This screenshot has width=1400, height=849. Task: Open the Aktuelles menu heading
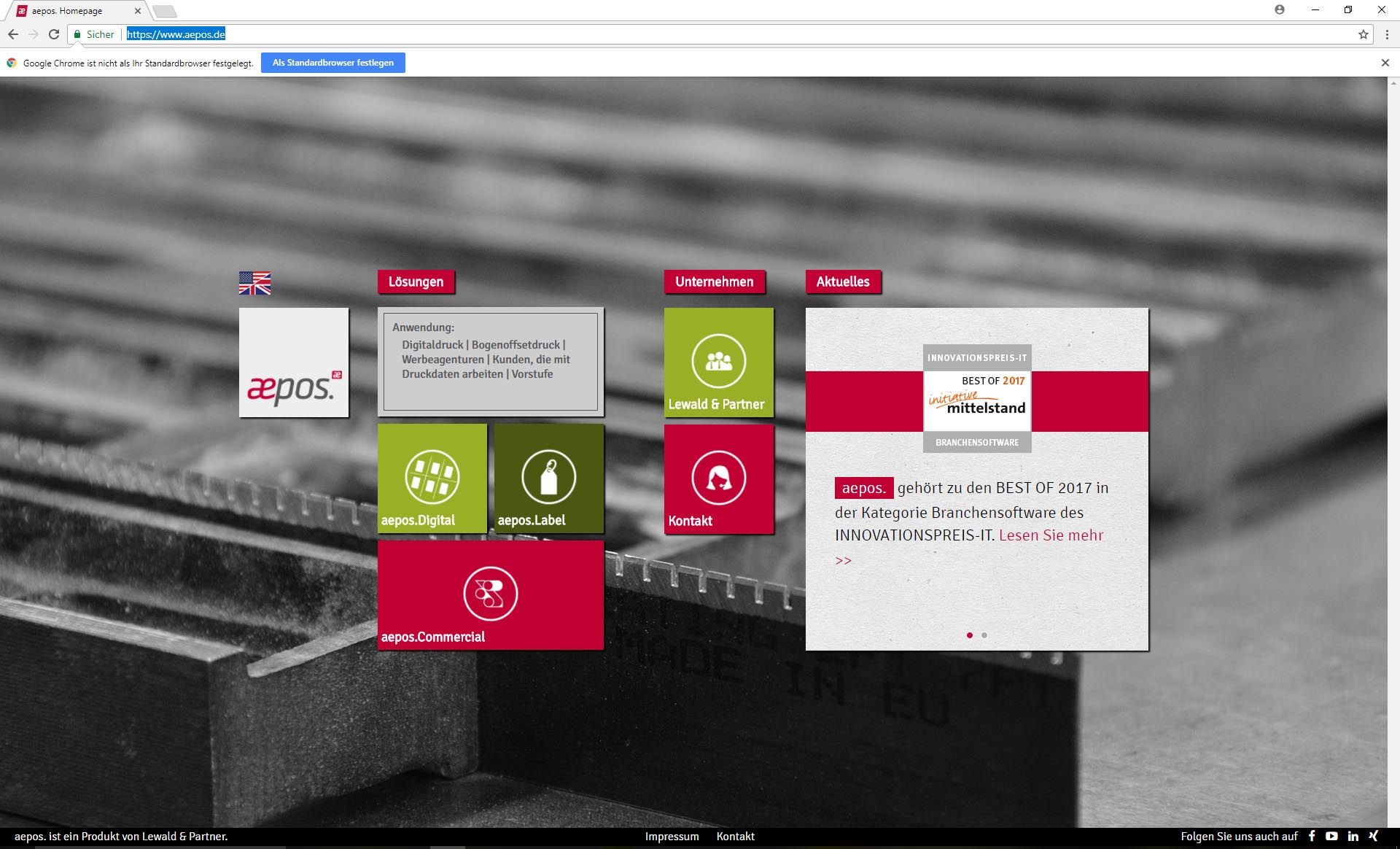(843, 282)
